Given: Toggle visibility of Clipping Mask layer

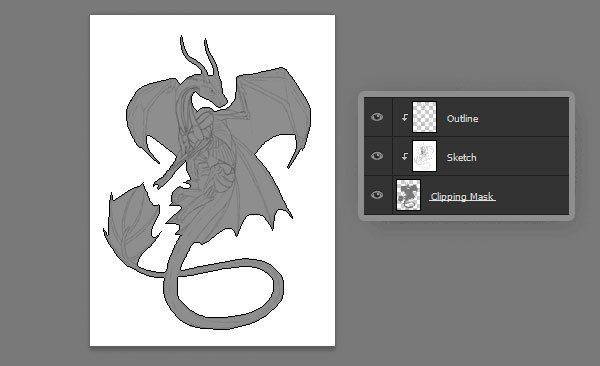Looking at the screenshot, I should (x=377, y=195).
